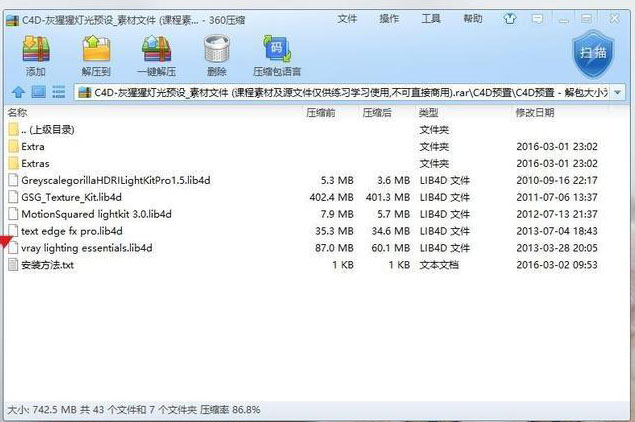This screenshot has width=635, height=422.
Task: Minimize the 360压缩 window
Action: pos(564,19)
